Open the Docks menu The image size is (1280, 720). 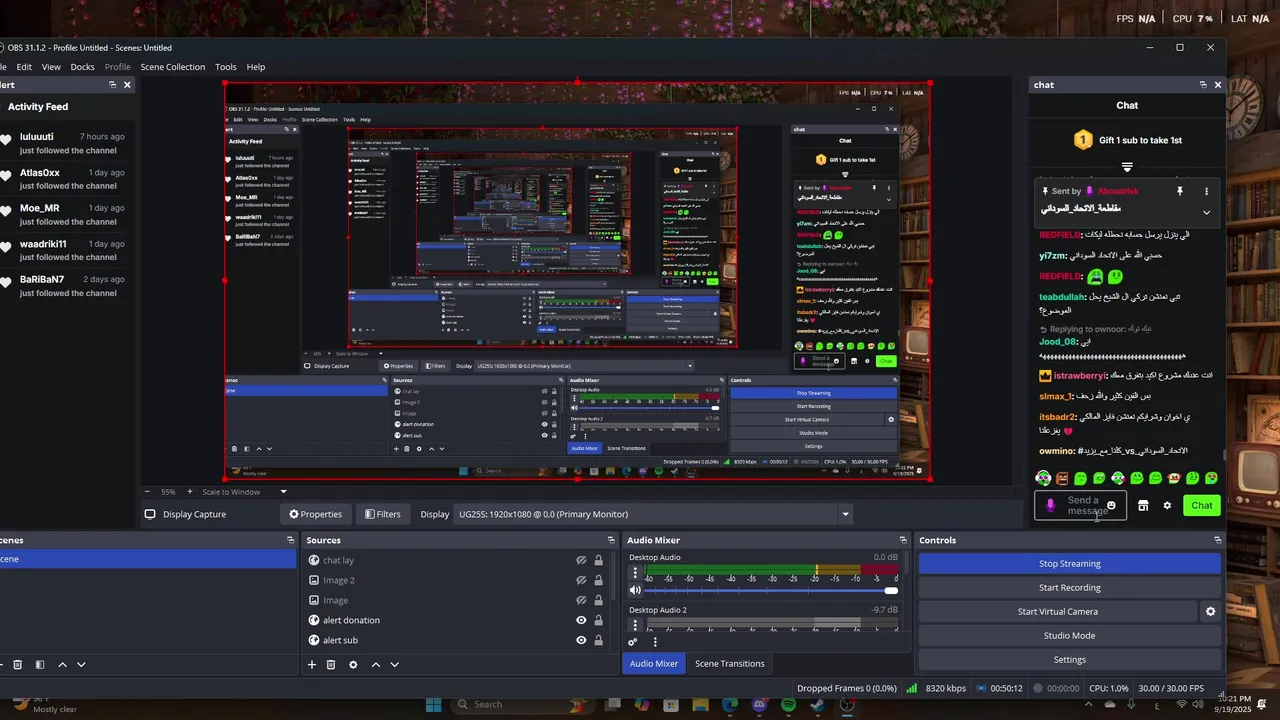(82, 67)
